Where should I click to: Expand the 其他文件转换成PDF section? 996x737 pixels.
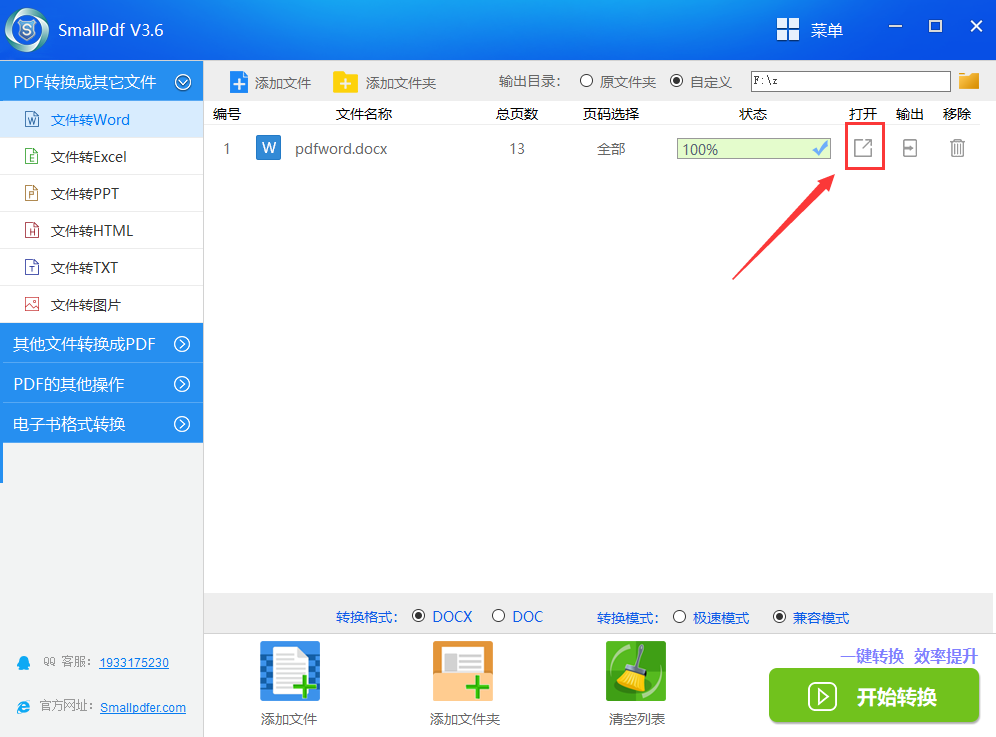pyautogui.click(x=182, y=344)
